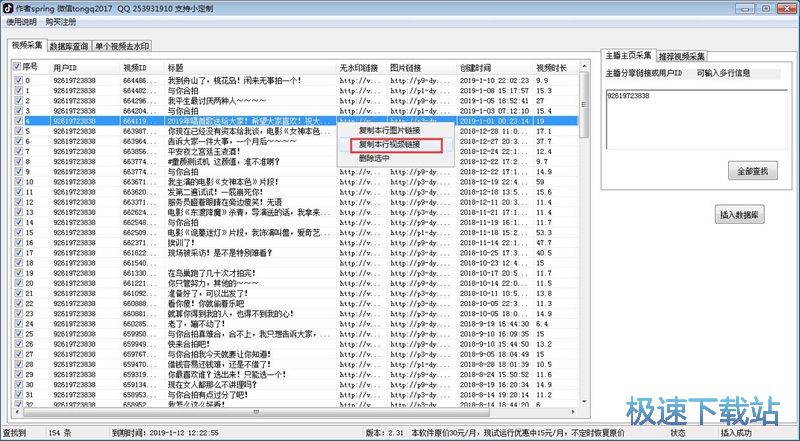This screenshot has width=800, height=441.
Task: Click the 版本: 2.31 status text
Action: click(384, 433)
